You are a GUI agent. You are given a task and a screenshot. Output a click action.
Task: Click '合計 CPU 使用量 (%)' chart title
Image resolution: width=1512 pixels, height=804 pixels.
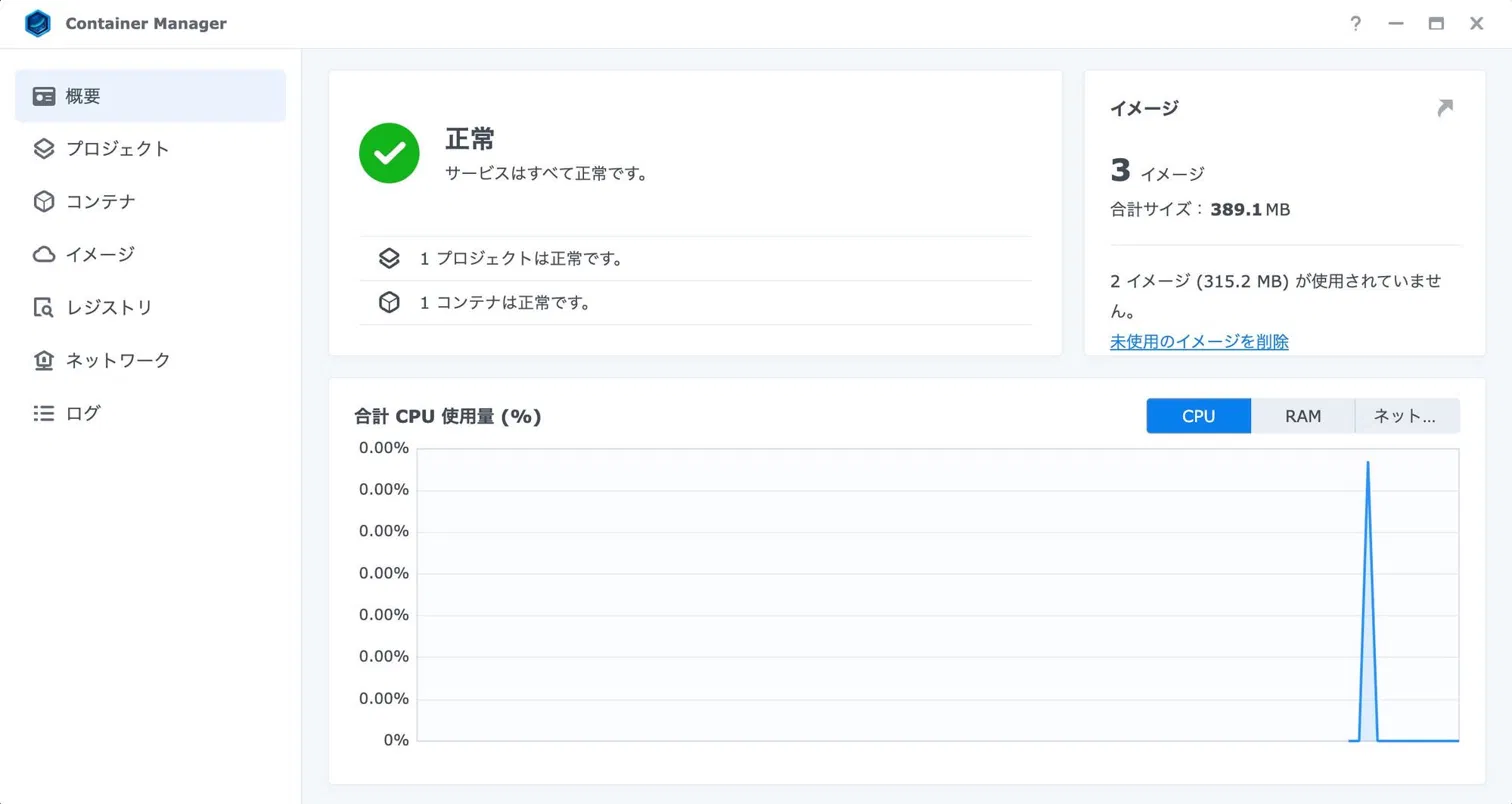448,416
